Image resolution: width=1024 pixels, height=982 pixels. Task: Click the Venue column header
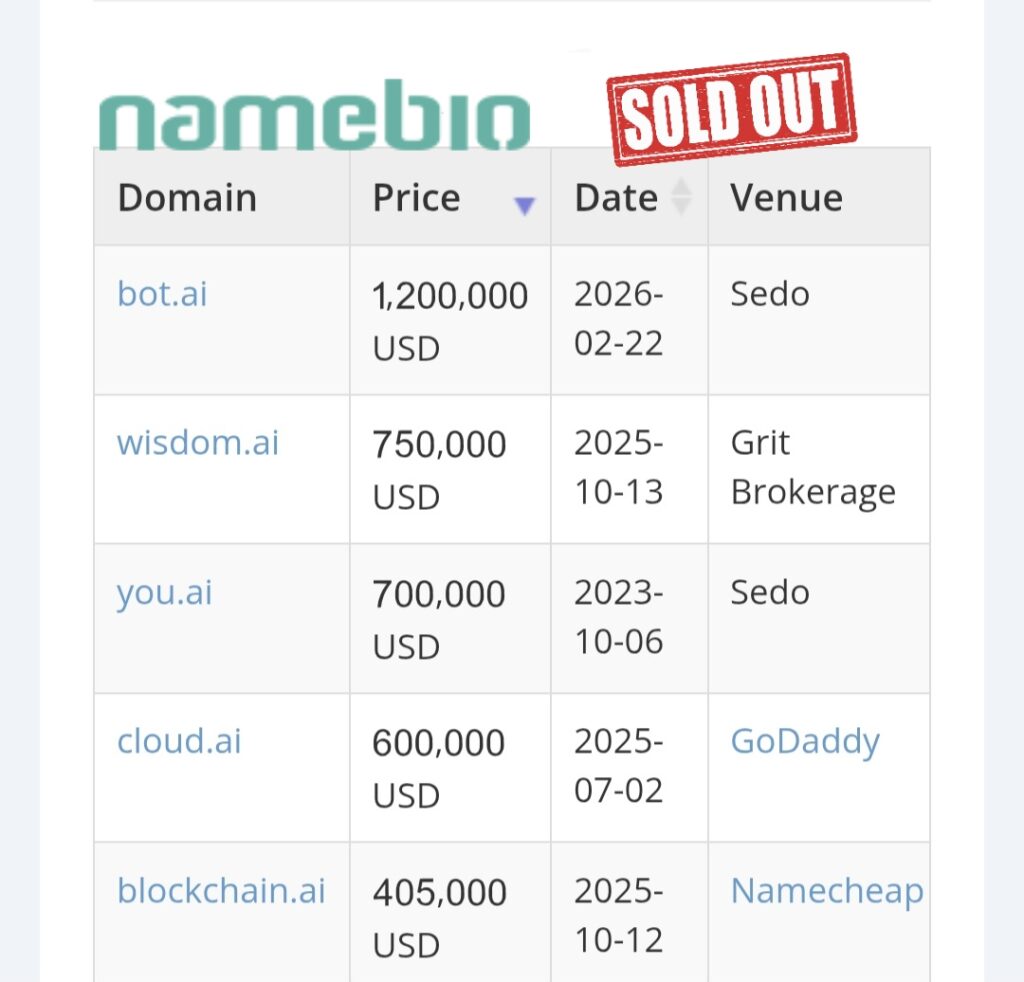[x=786, y=198]
